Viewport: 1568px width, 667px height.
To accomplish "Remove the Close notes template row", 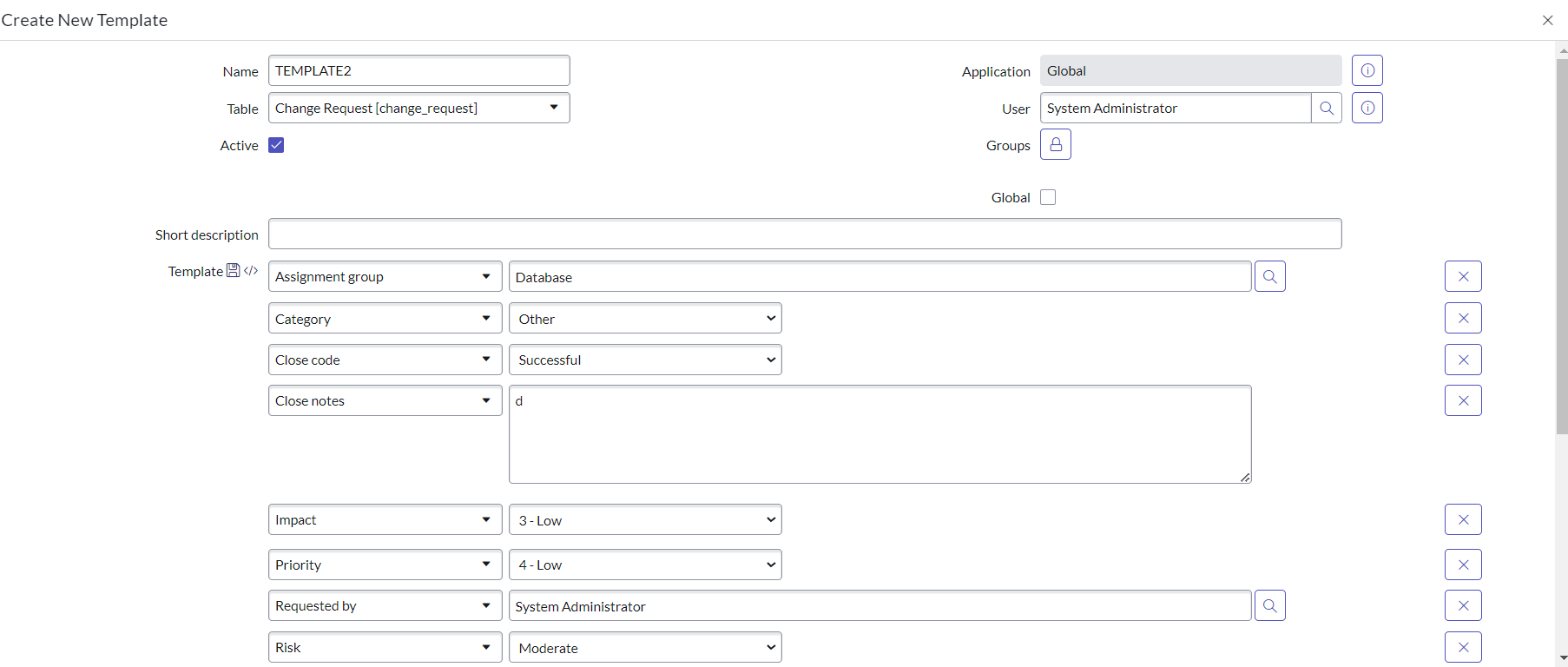I will 1462,400.
